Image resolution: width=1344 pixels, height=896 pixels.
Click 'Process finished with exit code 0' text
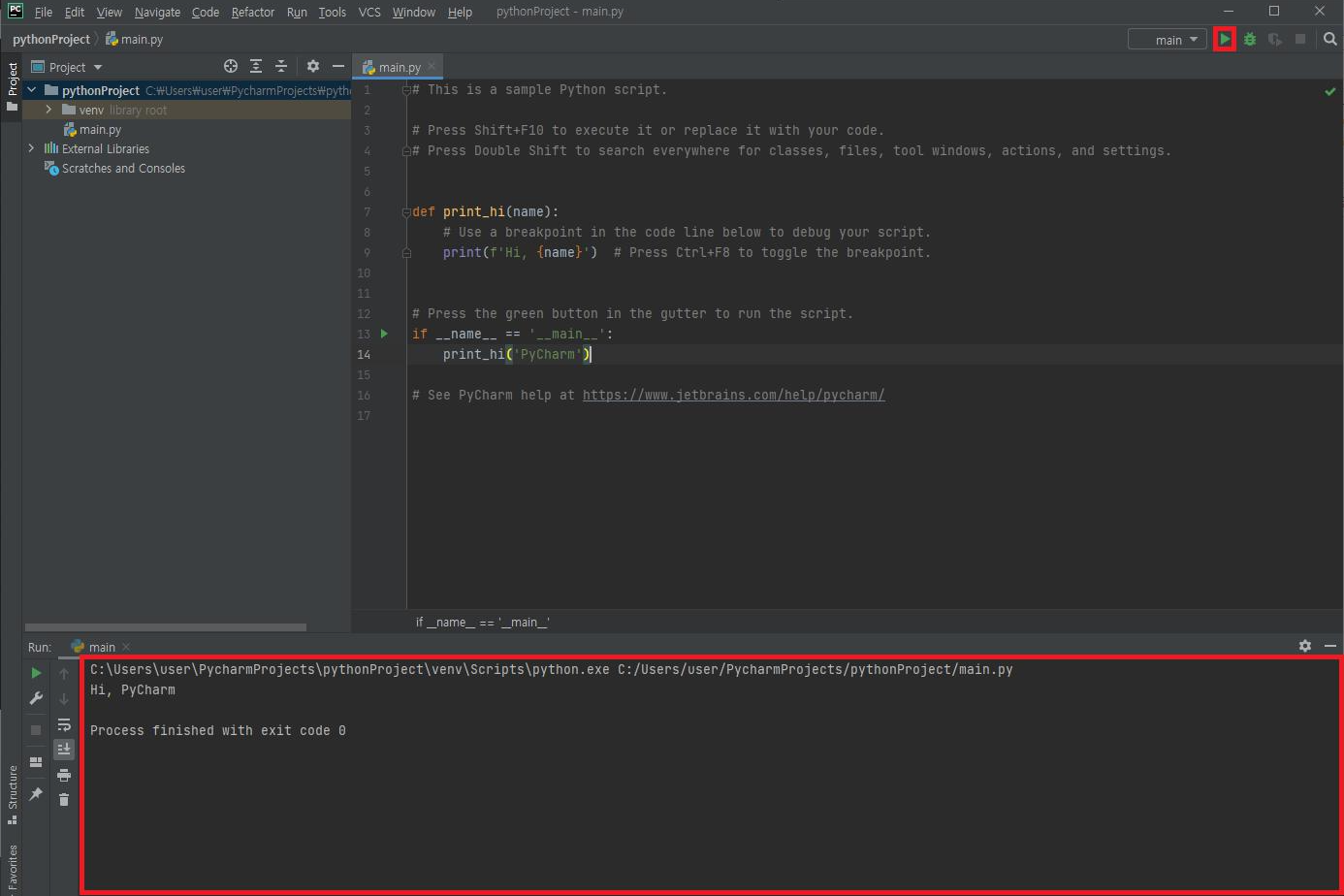click(218, 730)
